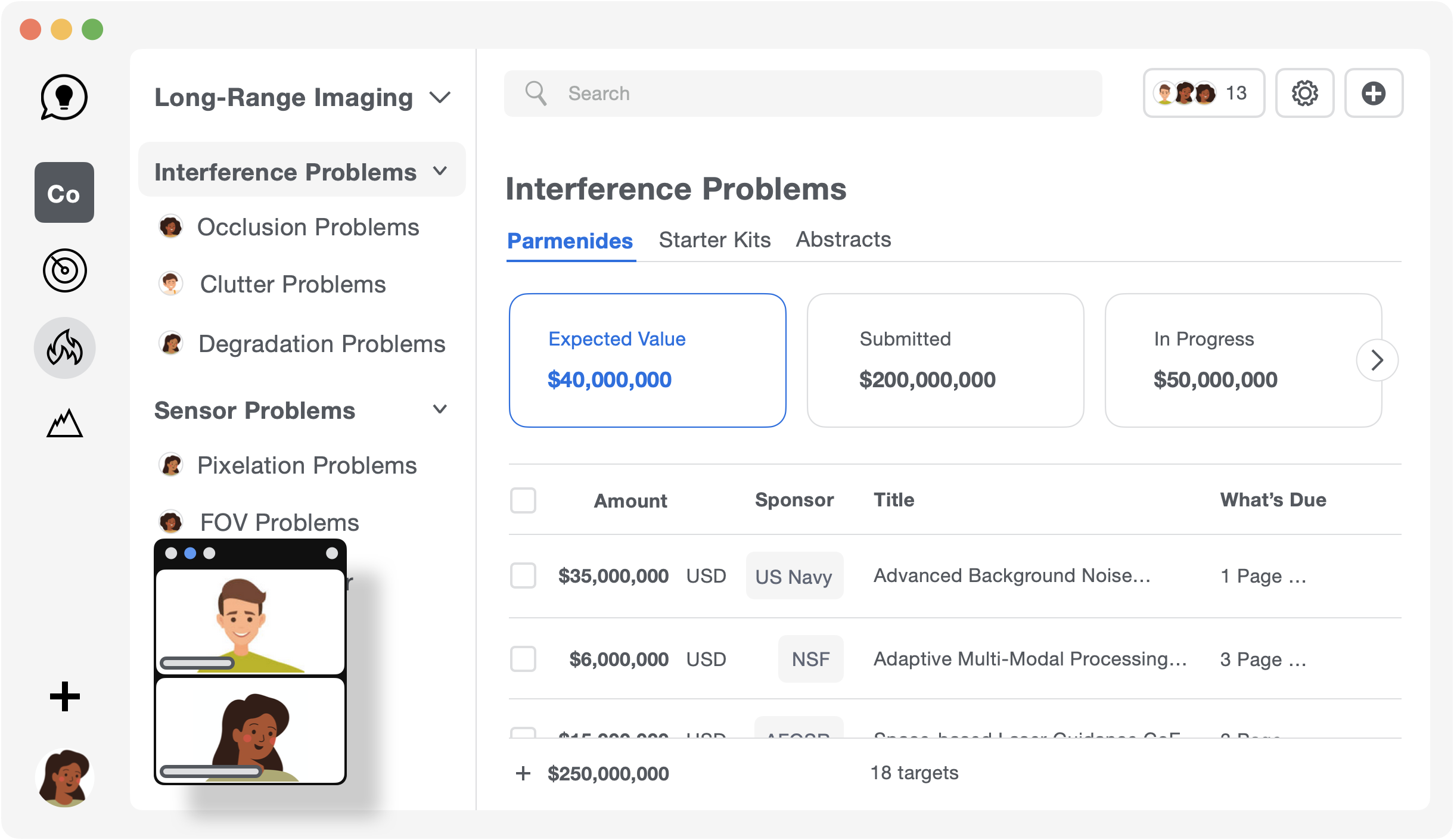Open the lightbulb chat icon in sidebar
This screenshot has width=1454, height=840.
(64, 97)
